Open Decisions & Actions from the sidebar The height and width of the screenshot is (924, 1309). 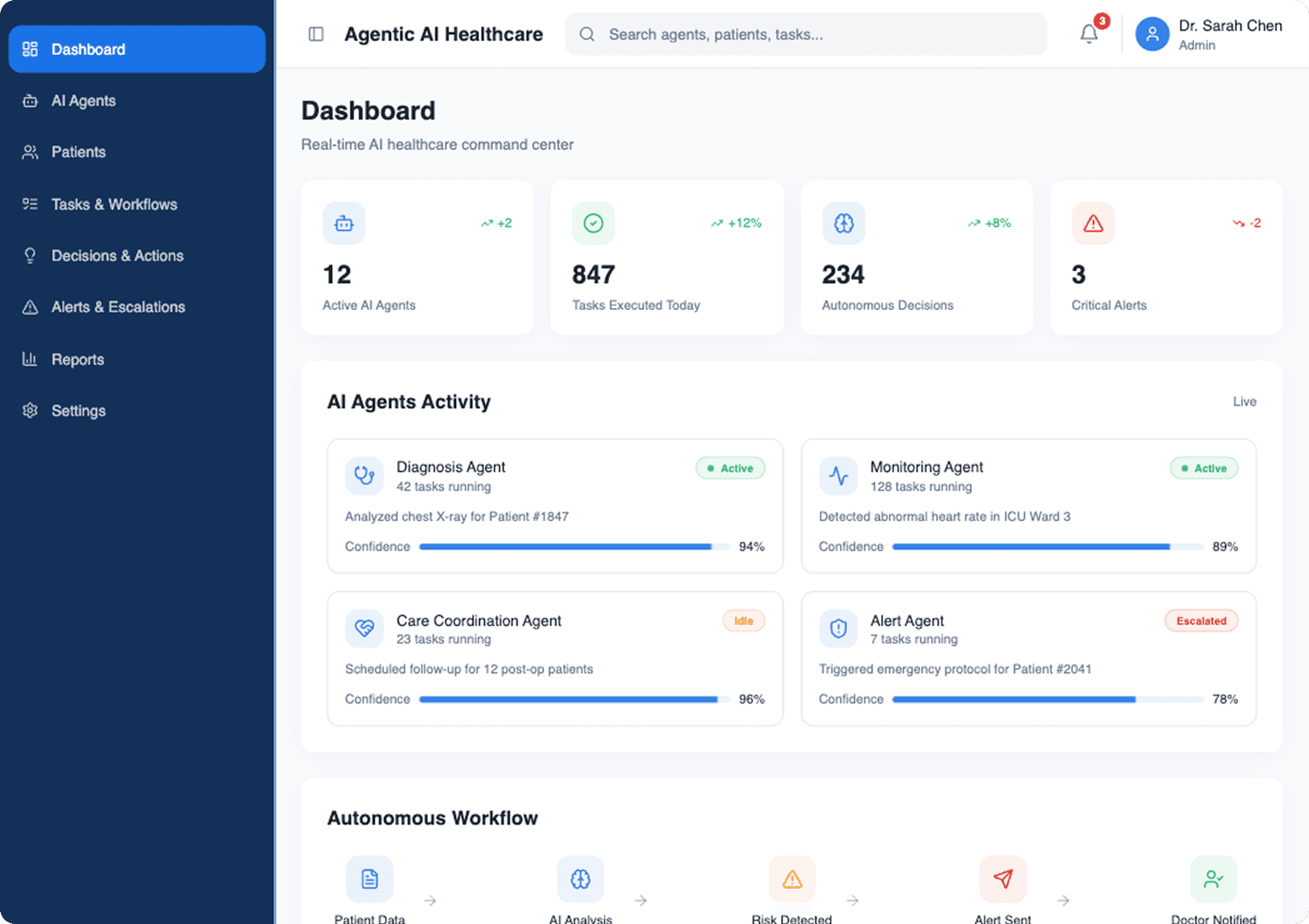point(30,255)
